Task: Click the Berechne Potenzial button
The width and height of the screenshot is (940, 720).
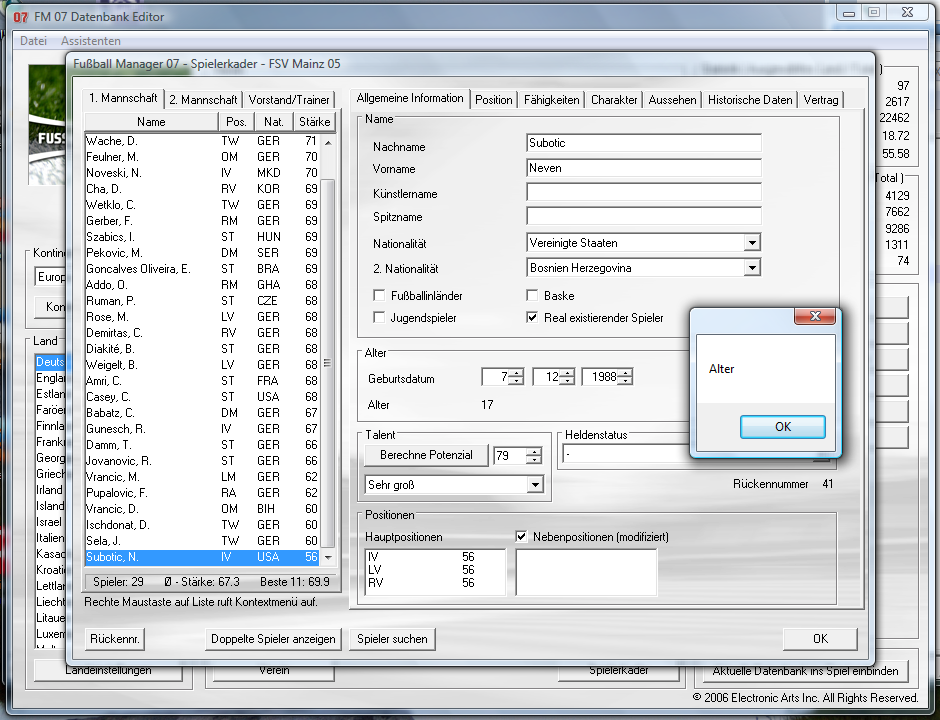Action: pyautogui.click(x=426, y=455)
